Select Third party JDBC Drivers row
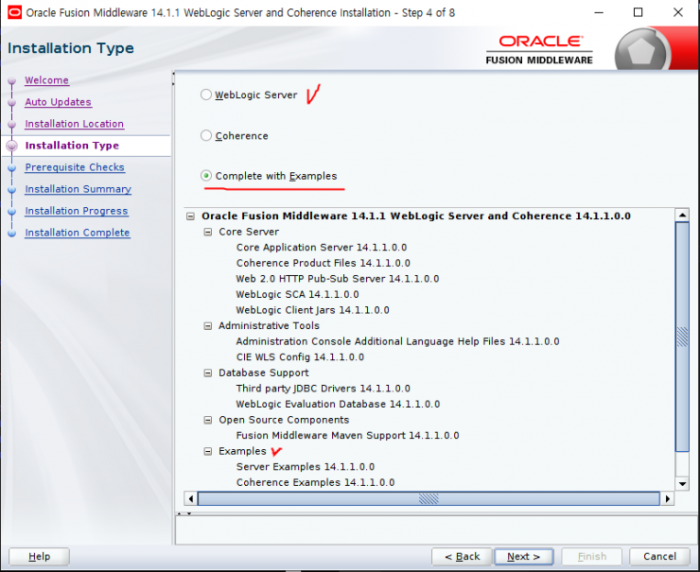Viewport: 700px width, 572px height. point(323,388)
